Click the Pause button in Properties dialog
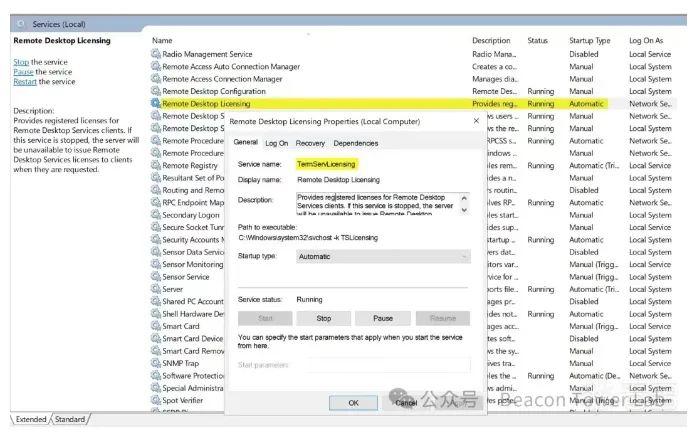Screen dimensions: 697x435 tap(383, 318)
